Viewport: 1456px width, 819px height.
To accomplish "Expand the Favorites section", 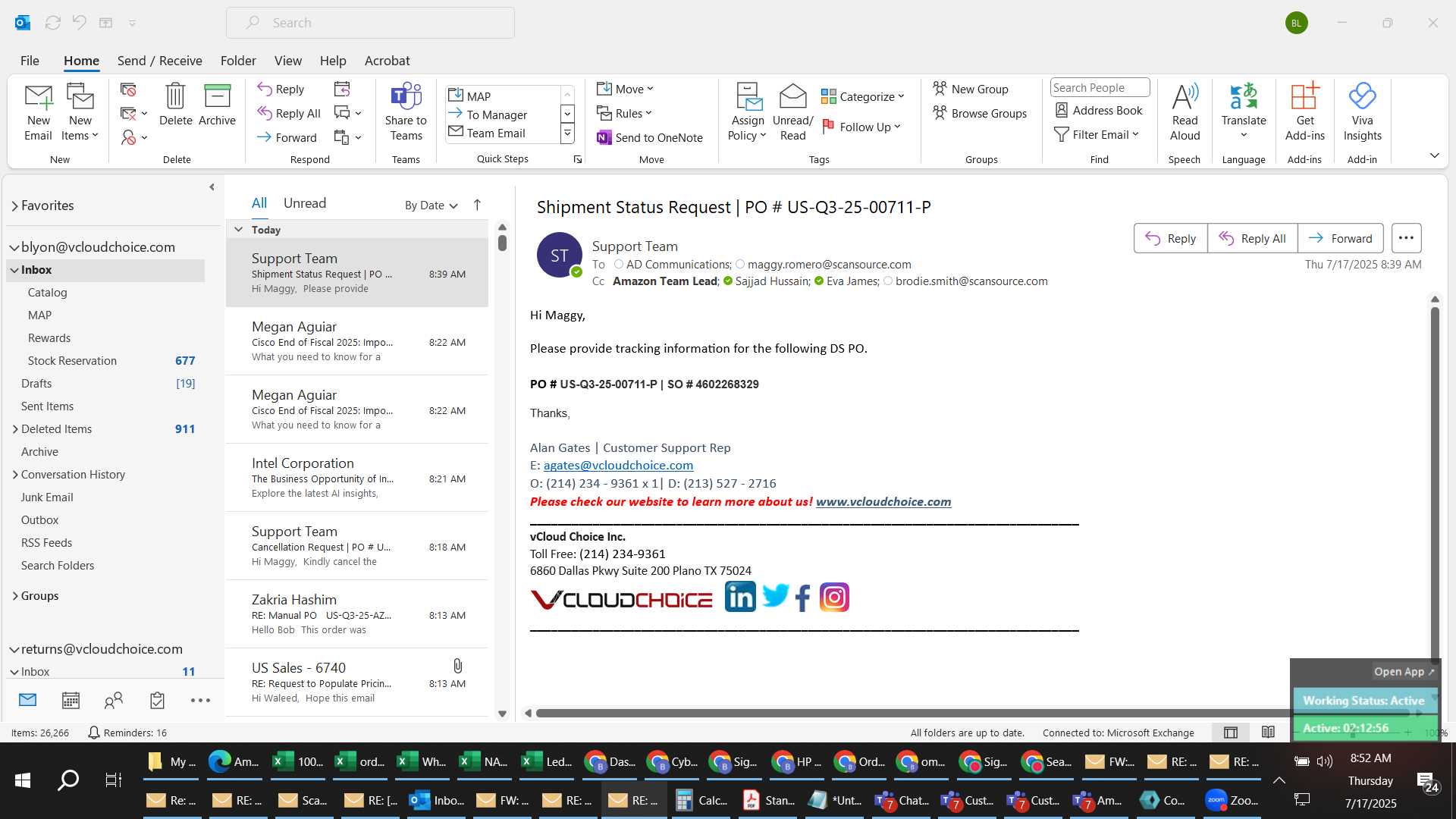I will (x=14, y=206).
